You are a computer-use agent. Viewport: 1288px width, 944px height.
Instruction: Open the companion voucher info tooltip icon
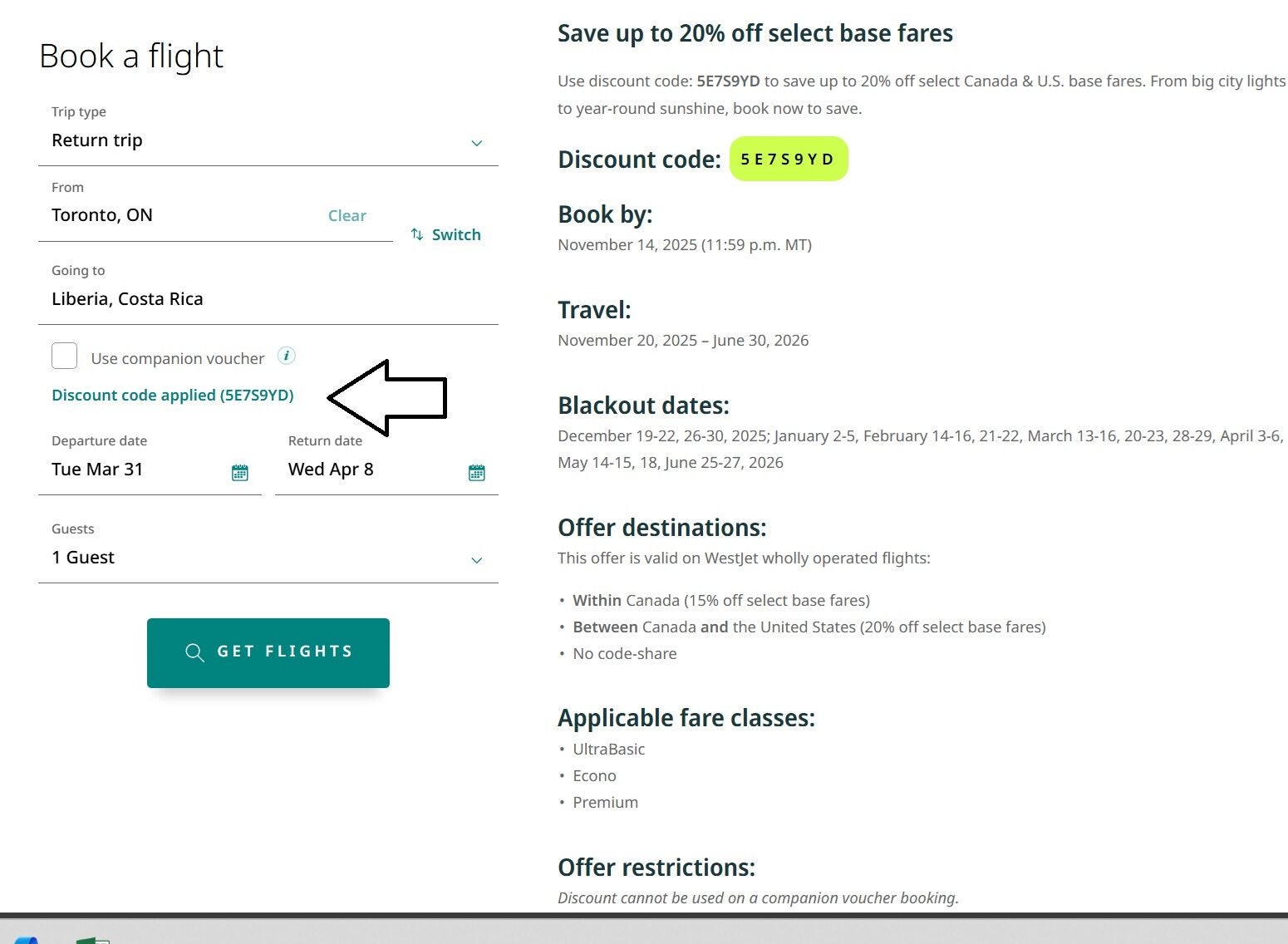[286, 356]
